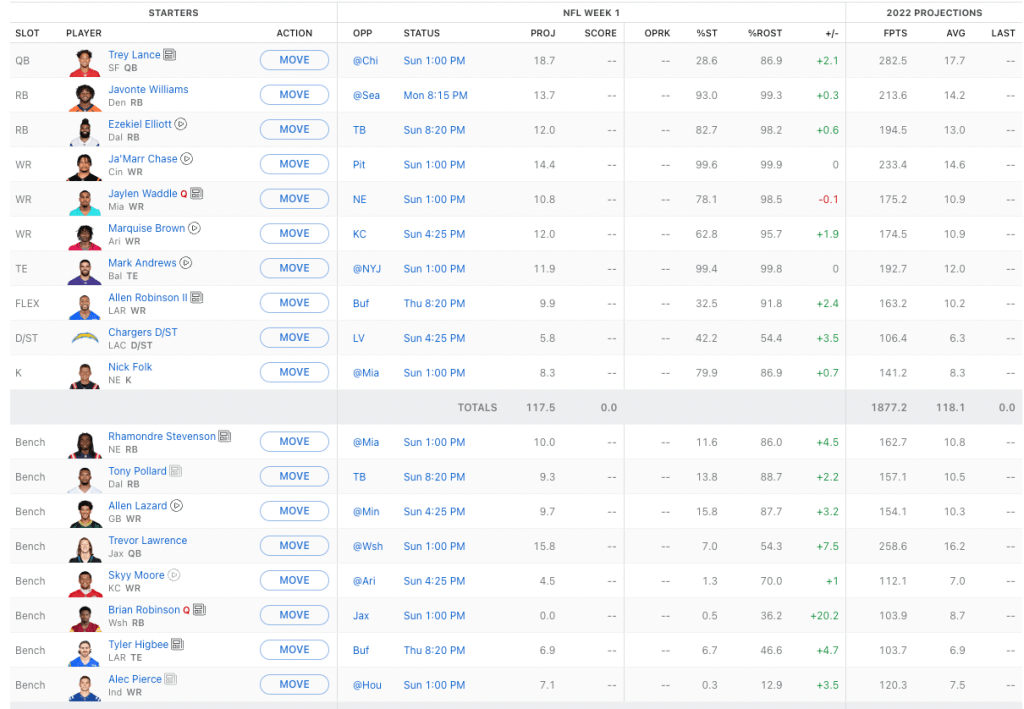Screen dimensions: 1024x709
Task: Open the news note icon beside Trey Lance
Action: [x=170, y=55]
